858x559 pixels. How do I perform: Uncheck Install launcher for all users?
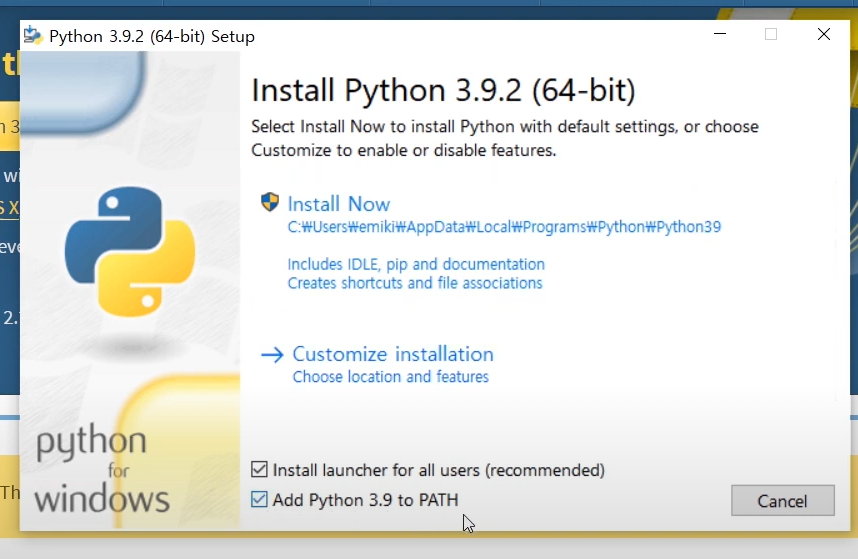pos(259,469)
